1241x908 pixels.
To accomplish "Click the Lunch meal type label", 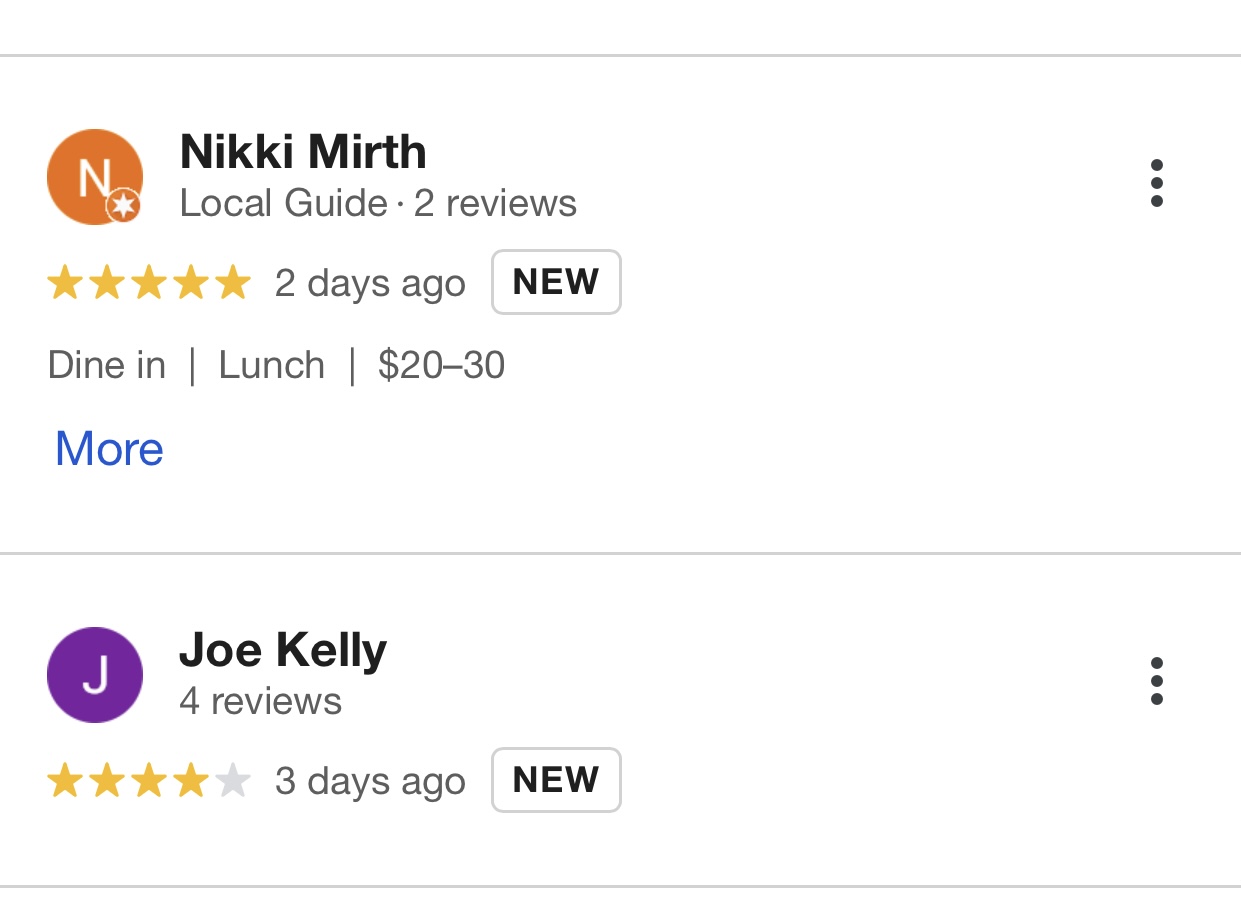I will tap(272, 366).
